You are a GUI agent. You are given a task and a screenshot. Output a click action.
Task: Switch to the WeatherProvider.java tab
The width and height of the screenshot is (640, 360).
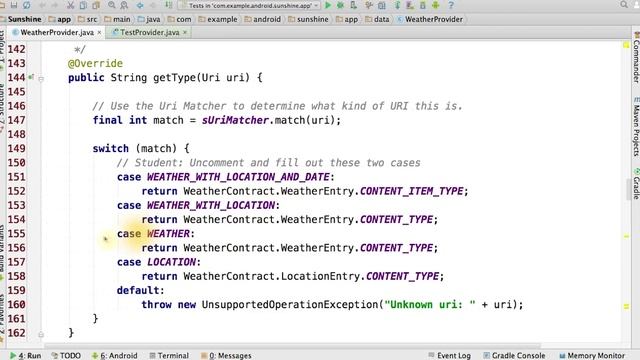(57, 32)
